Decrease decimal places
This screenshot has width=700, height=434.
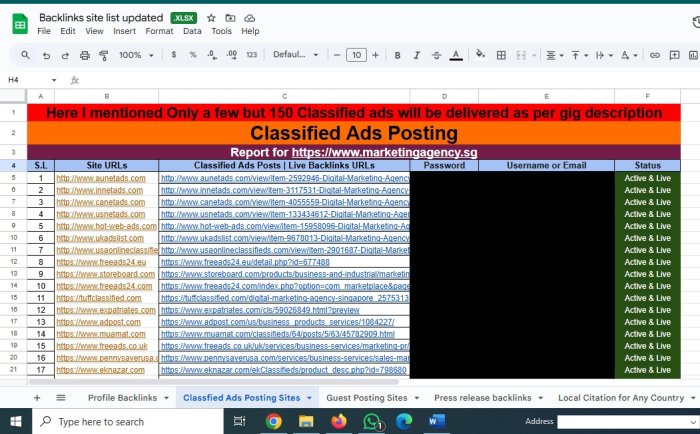click(212, 55)
